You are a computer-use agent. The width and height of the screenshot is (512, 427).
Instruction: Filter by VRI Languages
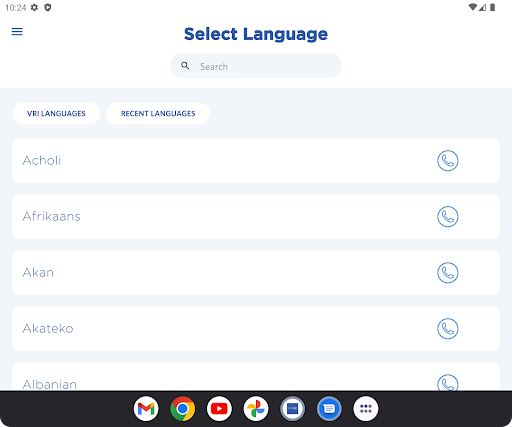pos(56,113)
